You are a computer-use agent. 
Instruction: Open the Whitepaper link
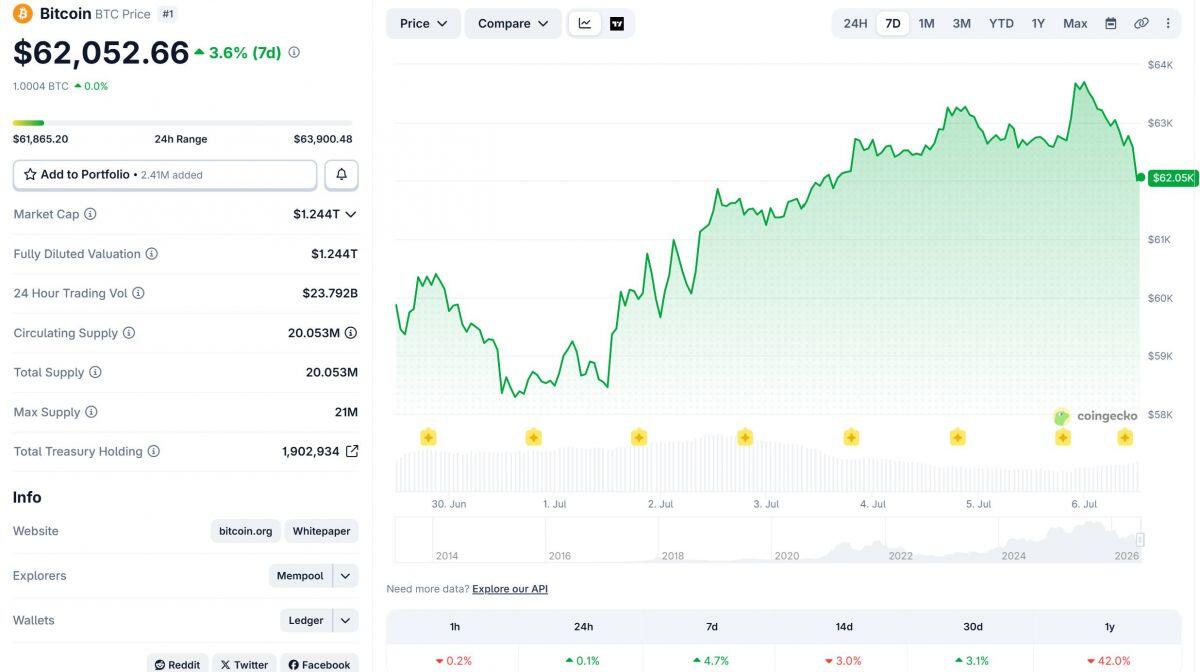pos(321,531)
